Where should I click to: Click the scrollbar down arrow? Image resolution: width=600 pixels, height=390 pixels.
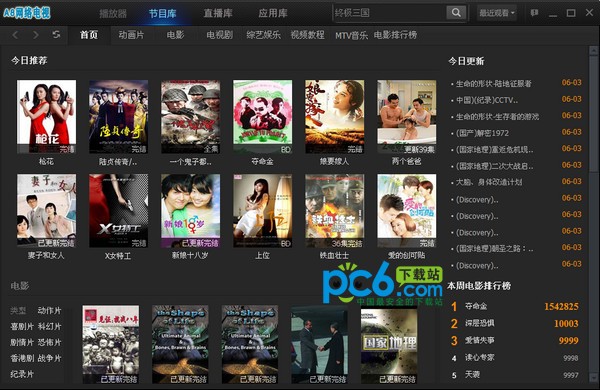593,378
